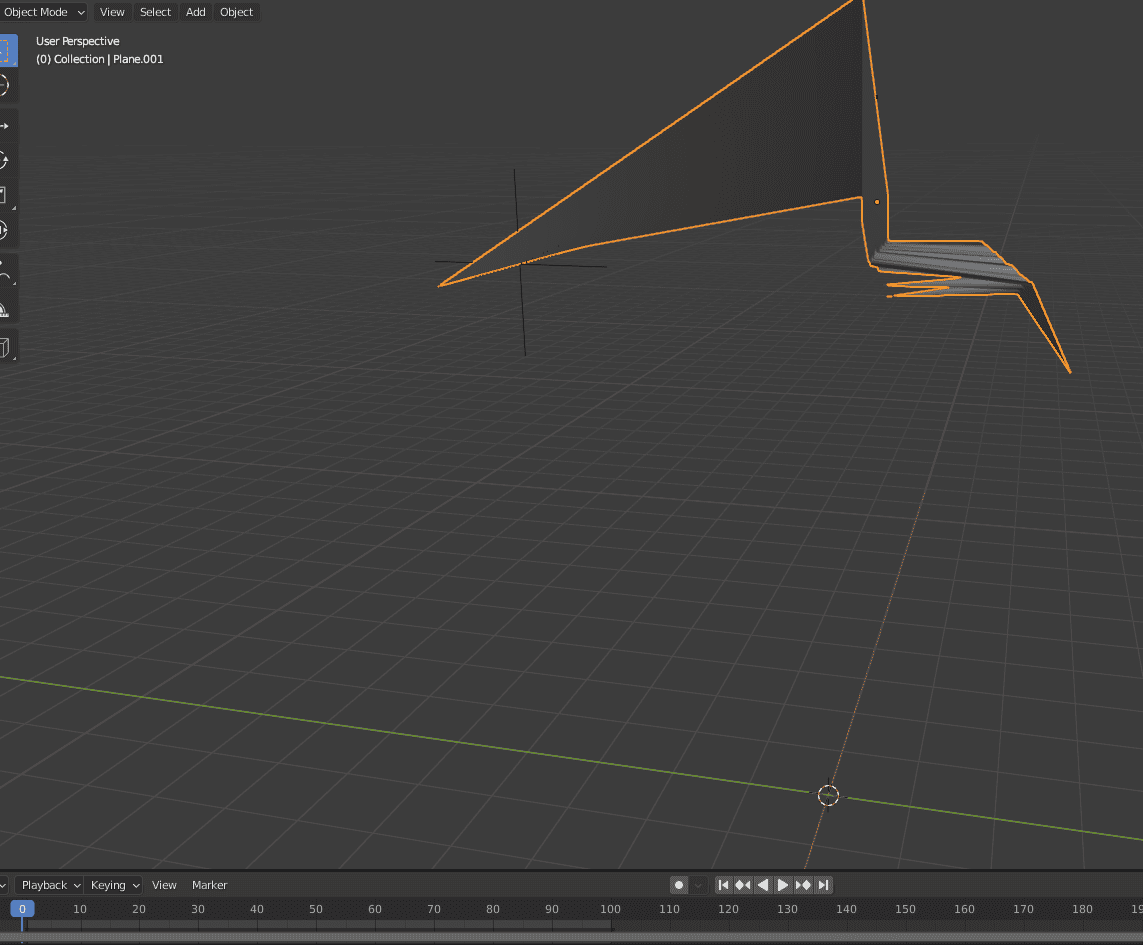Open the Playback dropdown

pyautogui.click(x=48, y=885)
